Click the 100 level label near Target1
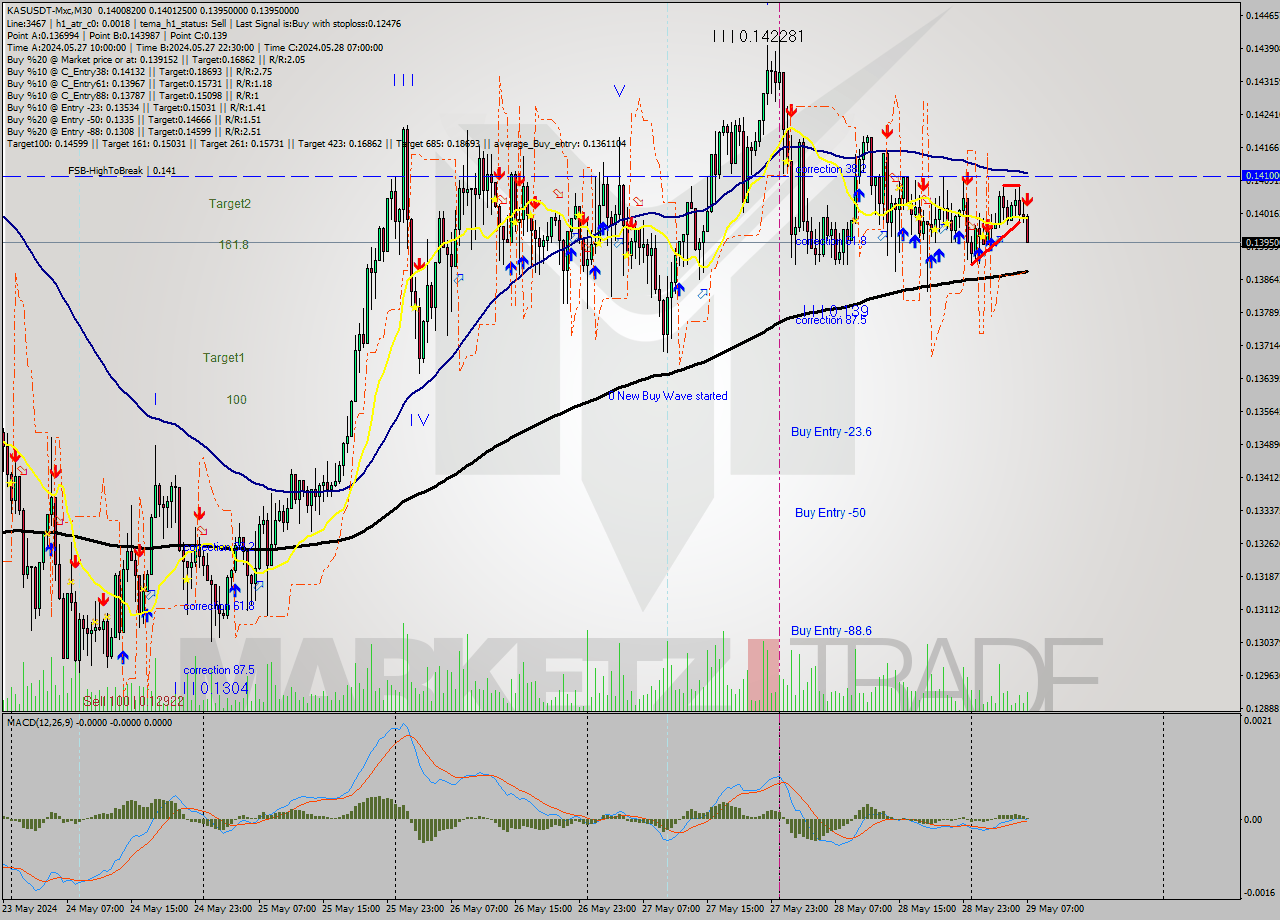The width and height of the screenshot is (1280, 920). pyautogui.click(x=236, y=400)
